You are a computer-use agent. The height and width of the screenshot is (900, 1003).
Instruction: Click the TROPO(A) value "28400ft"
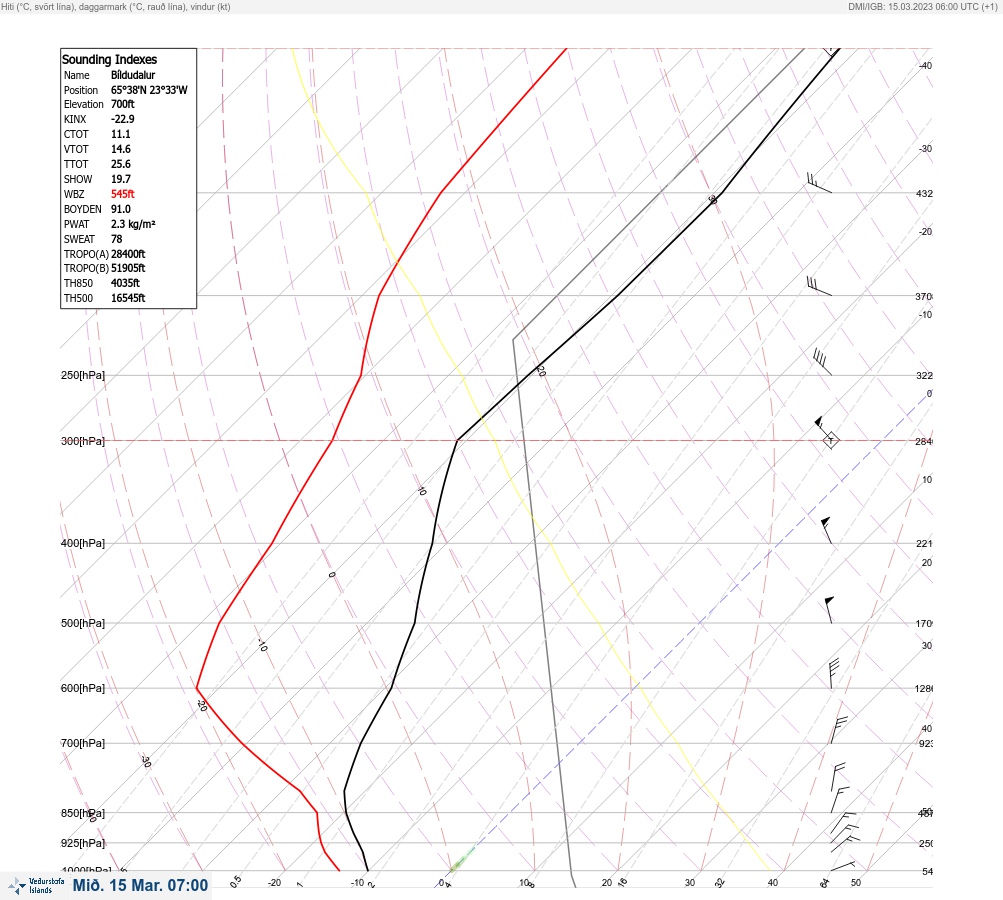[128, 254]
